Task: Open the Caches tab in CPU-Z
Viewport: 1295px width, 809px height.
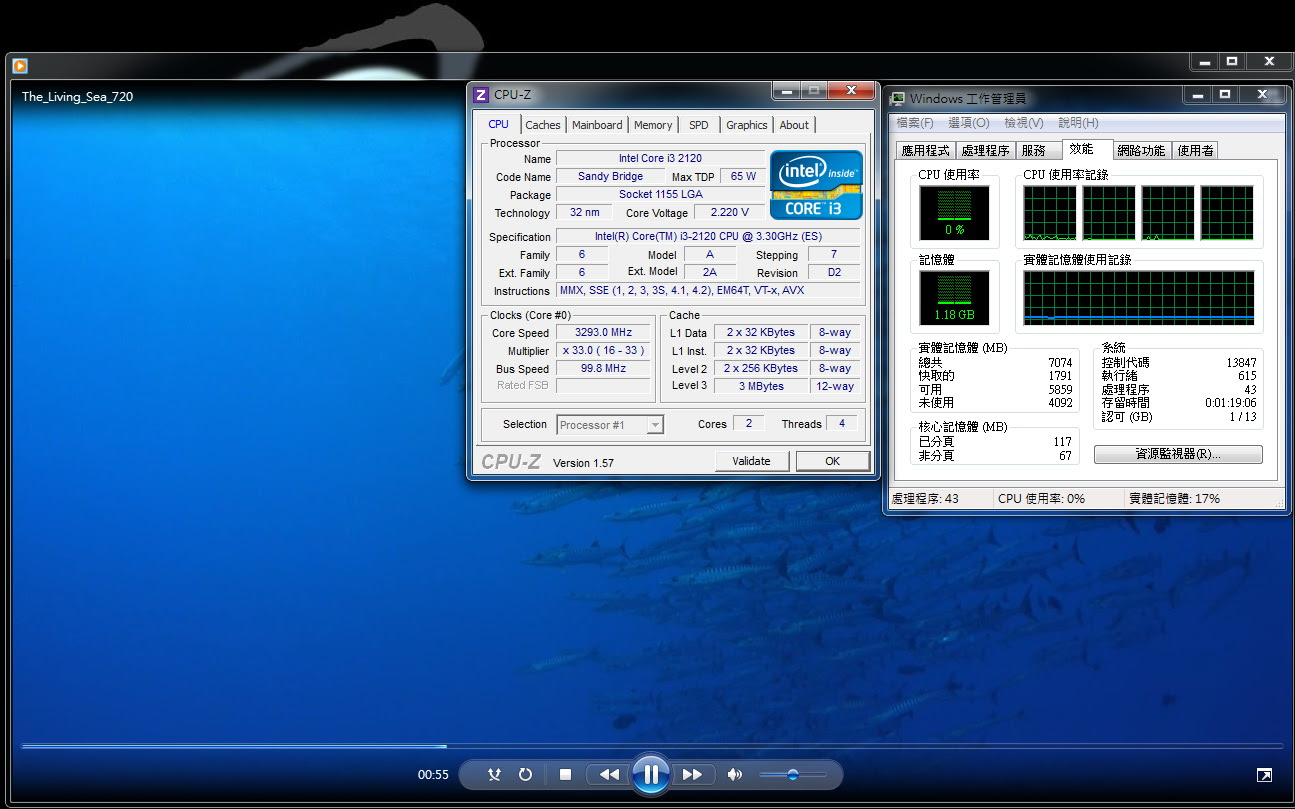Action: point(543,125)
